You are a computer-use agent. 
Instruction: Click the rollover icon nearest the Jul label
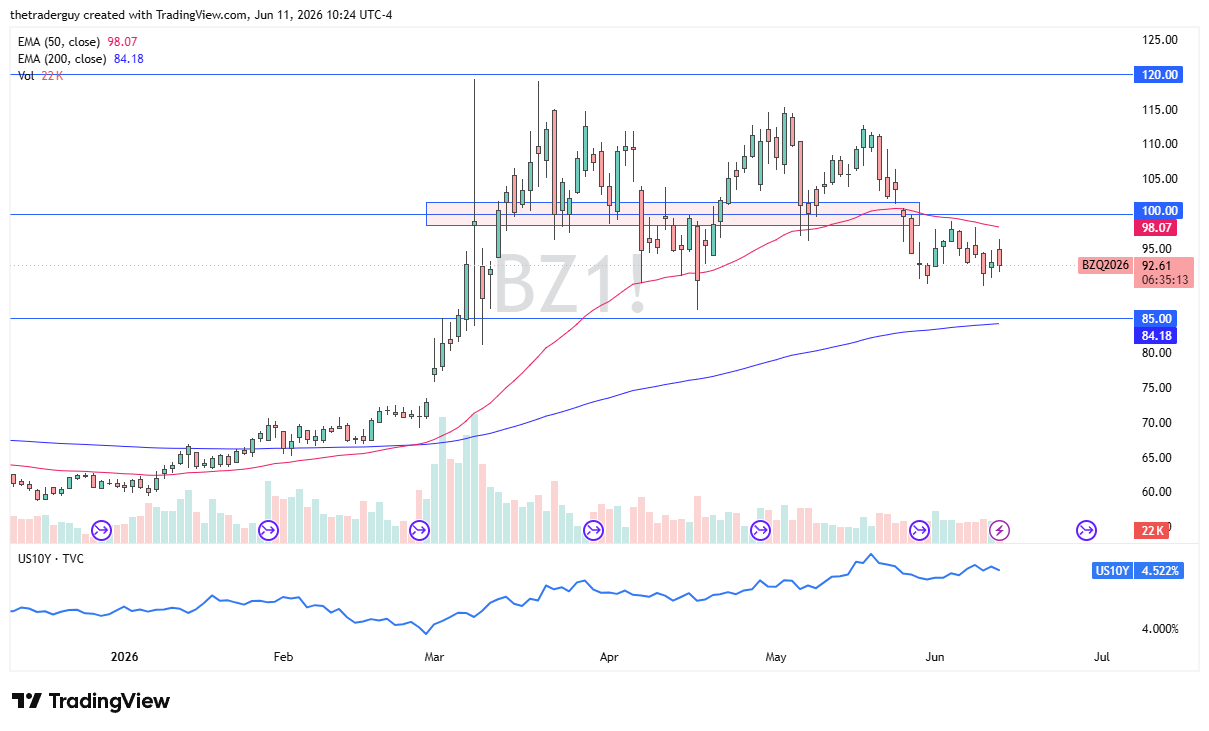pyautogui.click(x=1086, y=530)
